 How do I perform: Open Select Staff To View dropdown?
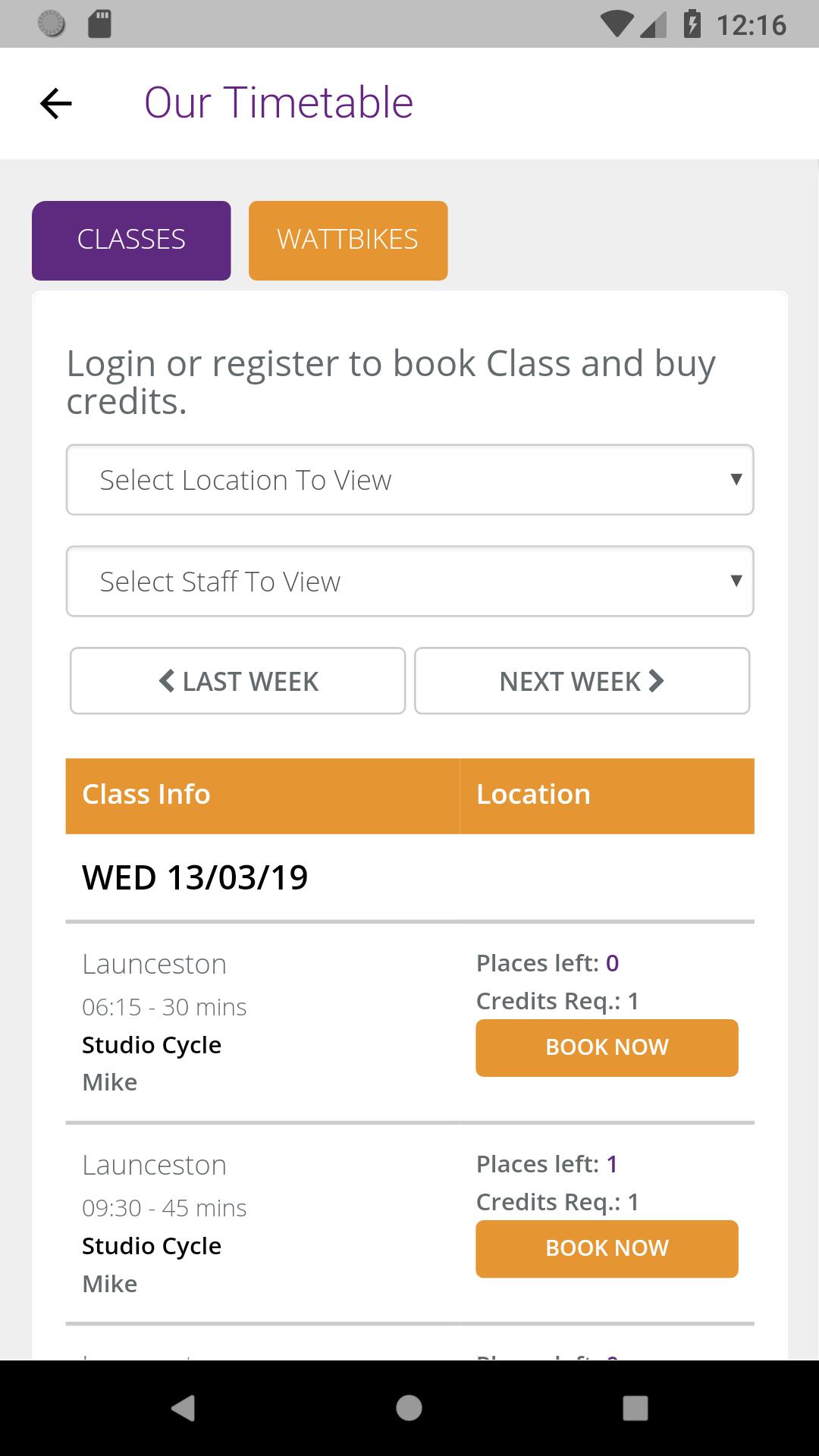409,581
